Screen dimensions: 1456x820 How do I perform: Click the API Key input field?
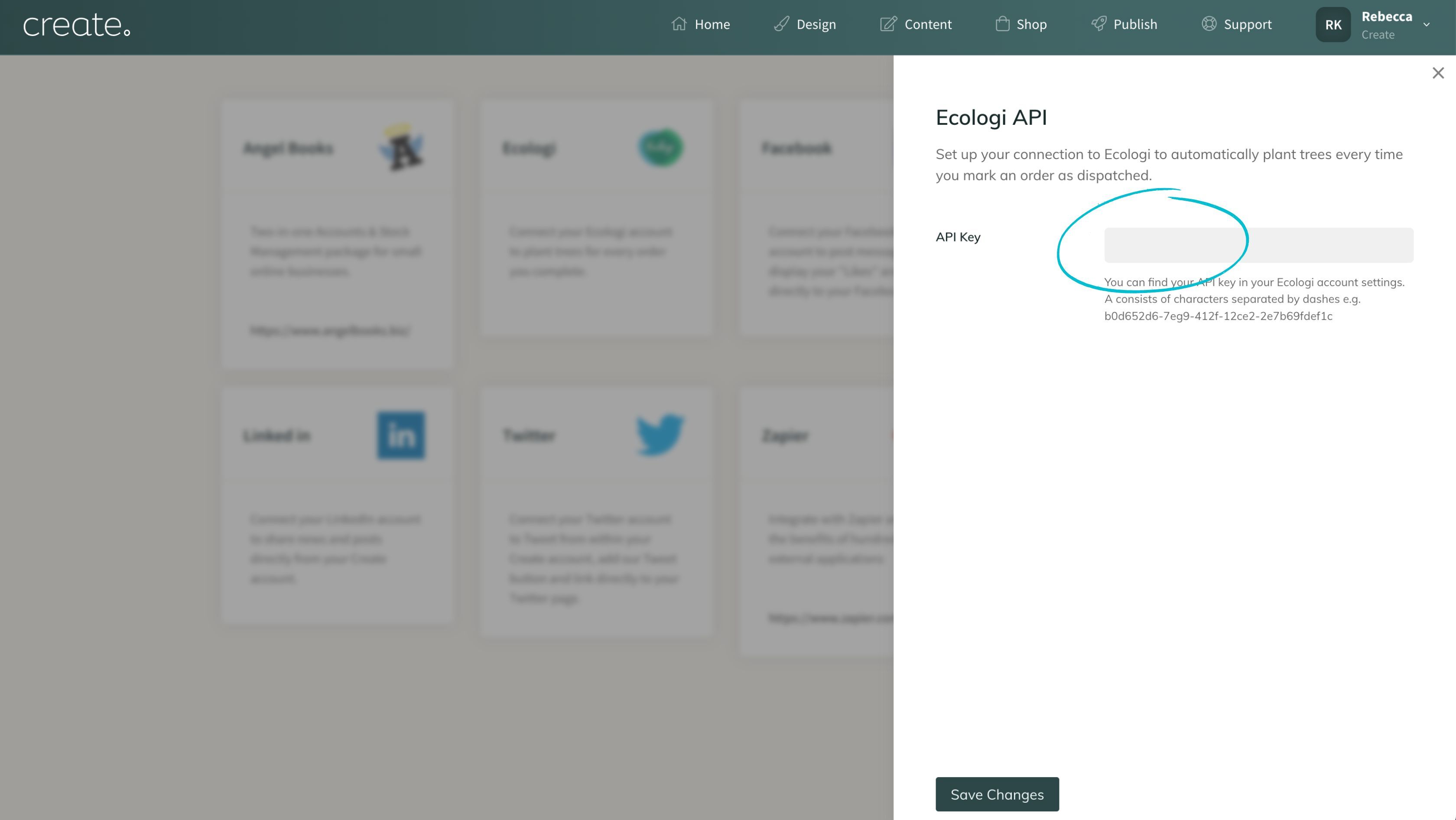[1258, 244]
